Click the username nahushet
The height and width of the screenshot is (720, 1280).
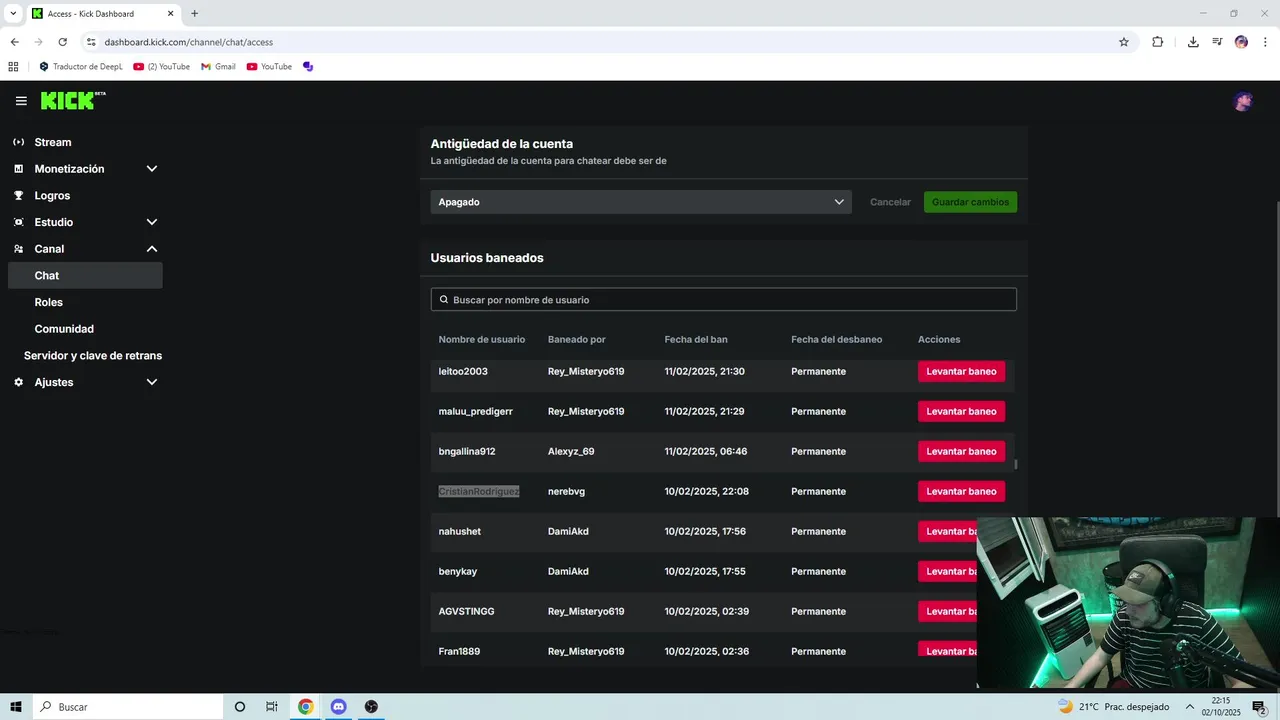click(460, 532)
